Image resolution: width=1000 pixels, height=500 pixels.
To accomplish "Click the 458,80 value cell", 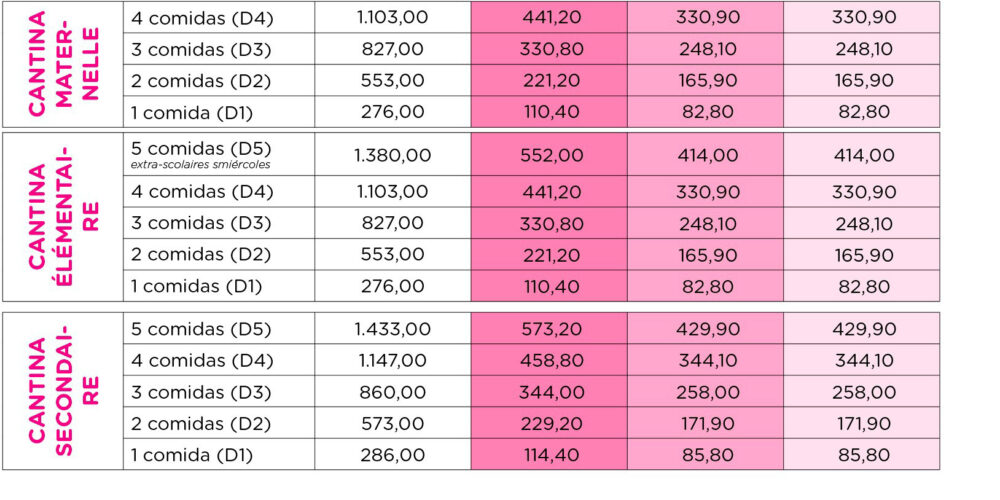I will point(551,360).
